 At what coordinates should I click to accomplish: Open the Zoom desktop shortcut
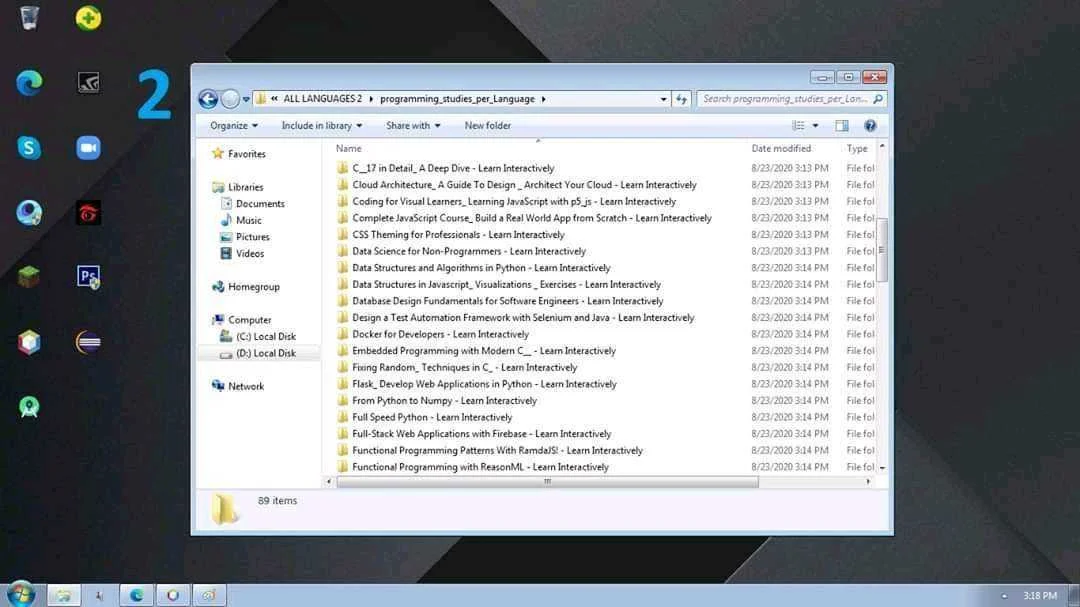(88, 147)
